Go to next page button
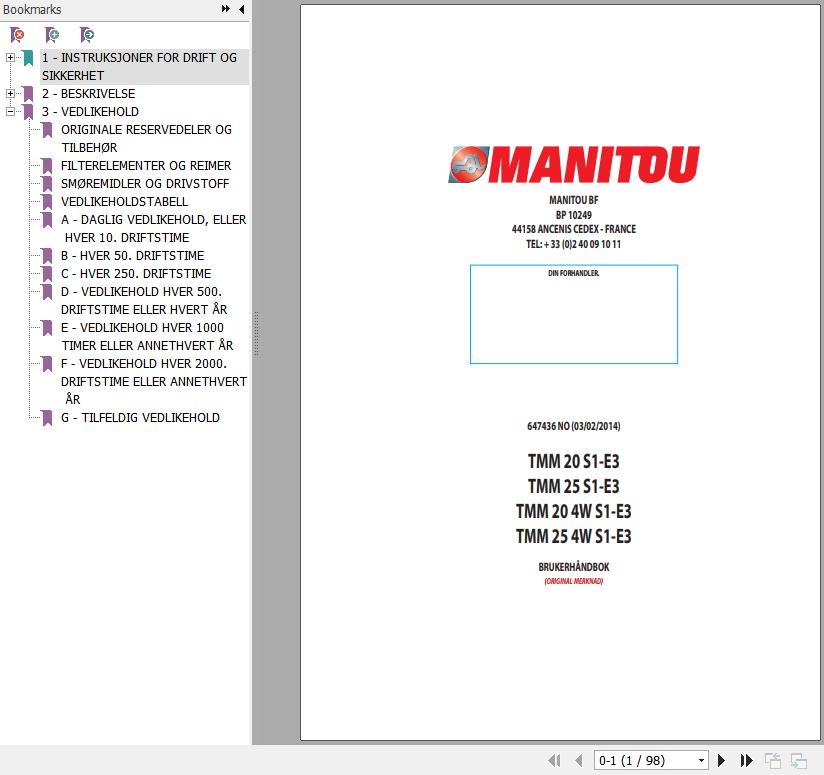 coord(722,760)
